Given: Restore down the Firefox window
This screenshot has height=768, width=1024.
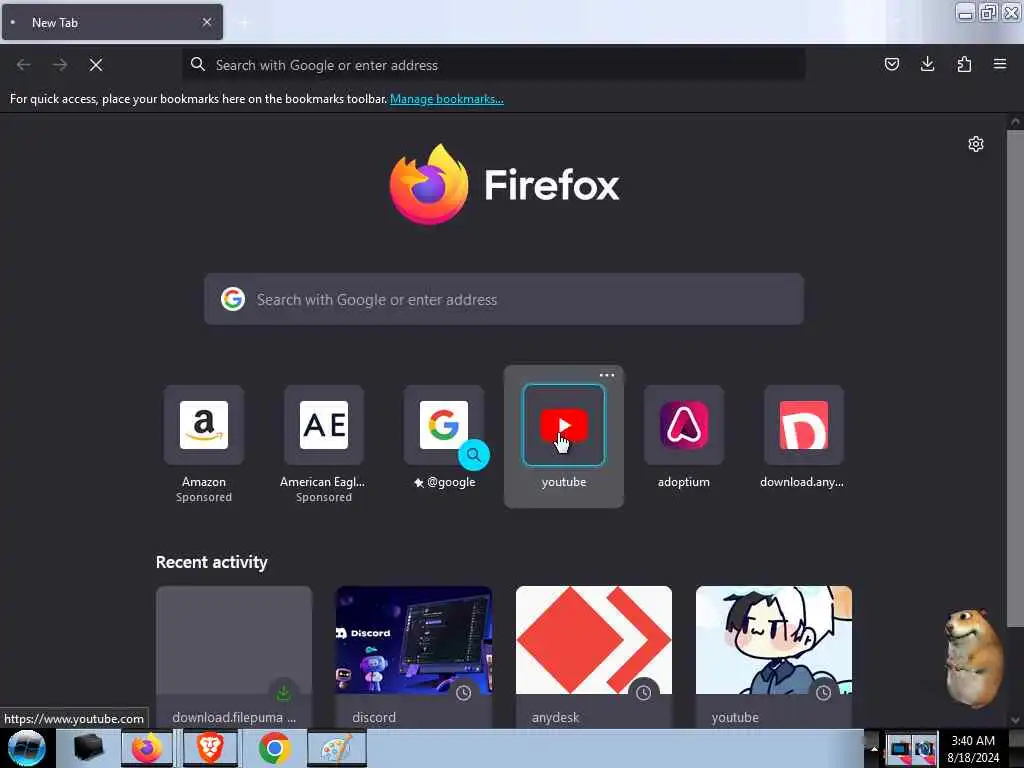Looking at the screenshot, I should pyautogui.click(x=988, y=12).
